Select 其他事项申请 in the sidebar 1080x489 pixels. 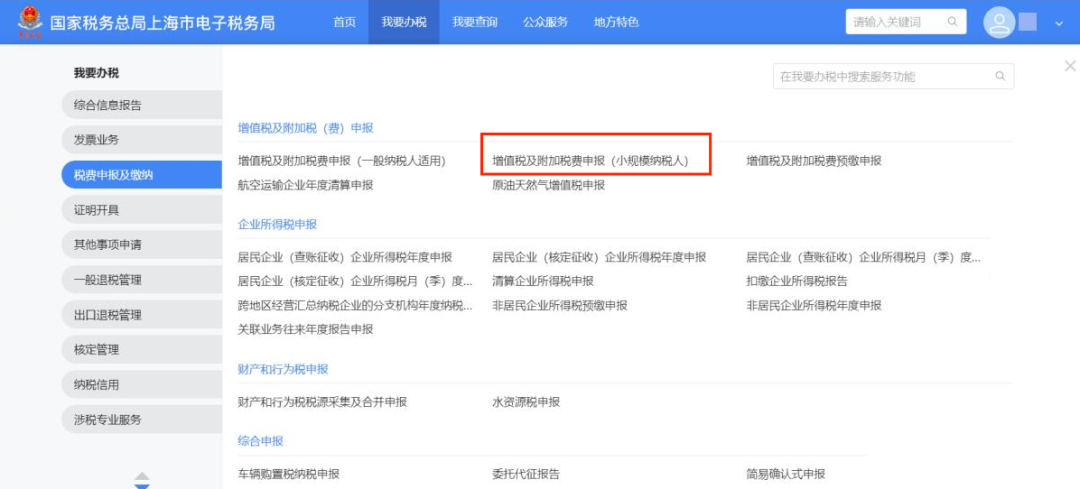tap(141, 244)
